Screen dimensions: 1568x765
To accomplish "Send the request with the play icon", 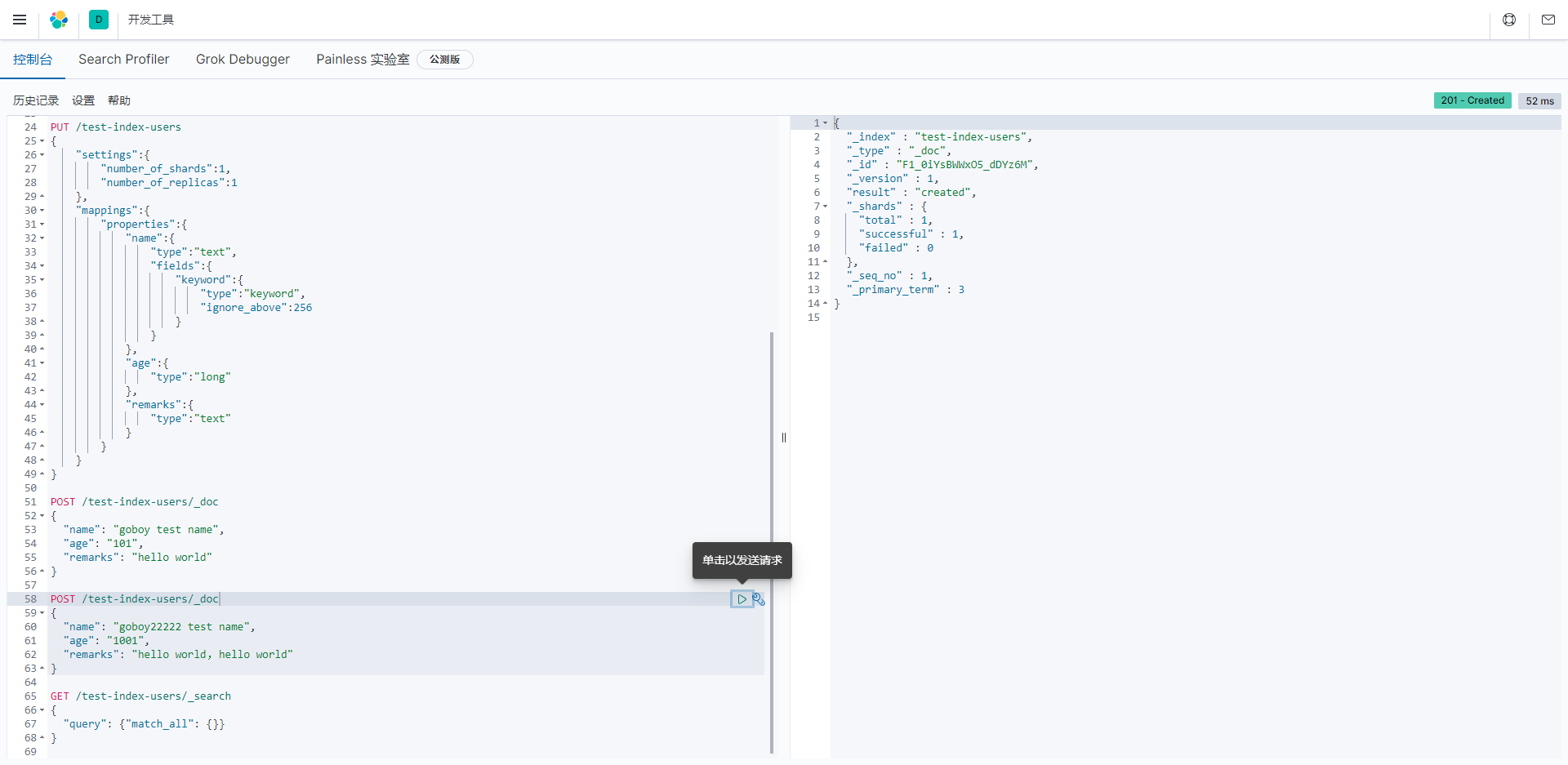I will [x=742, y=599].
